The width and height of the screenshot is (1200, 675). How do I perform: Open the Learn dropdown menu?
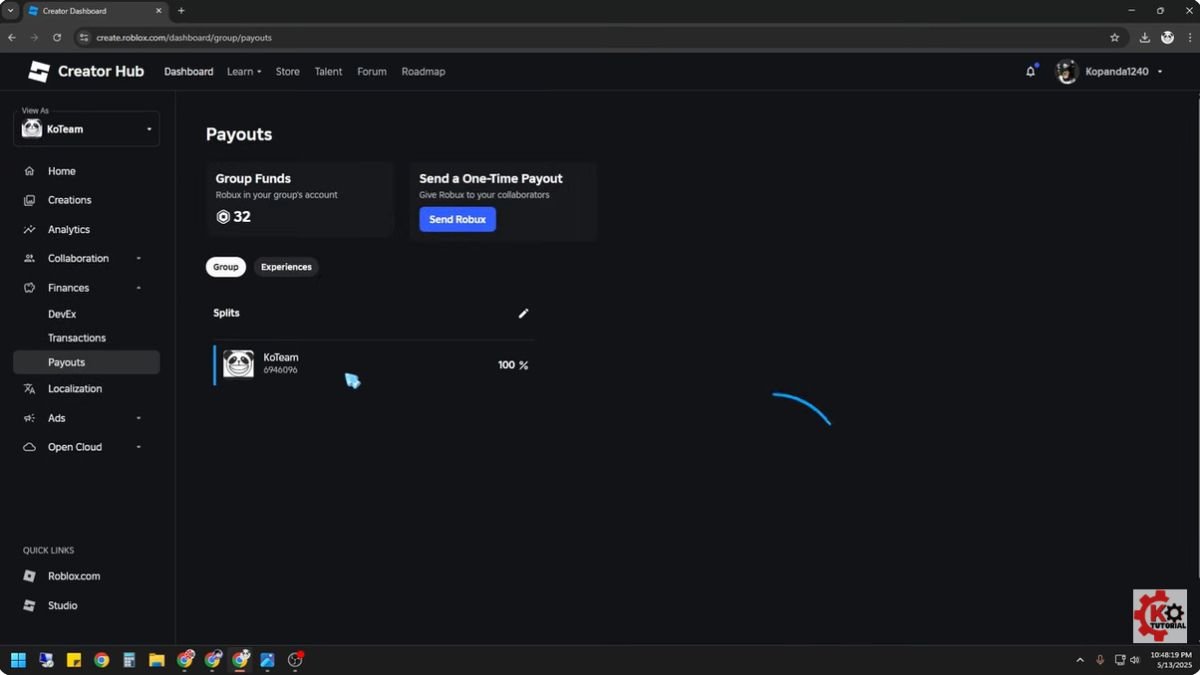tap(243, 72)
